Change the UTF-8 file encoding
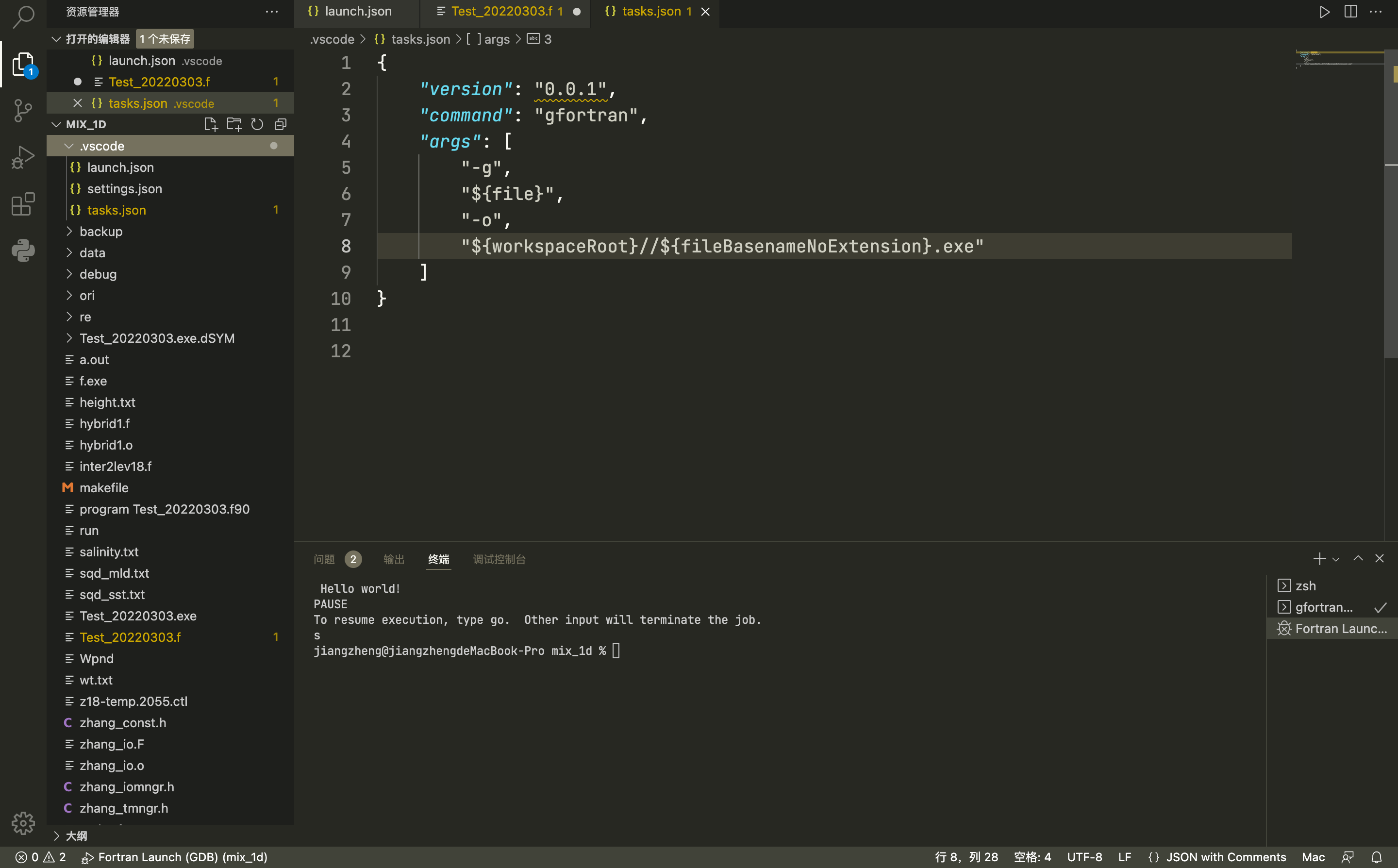 point(1084,857)
